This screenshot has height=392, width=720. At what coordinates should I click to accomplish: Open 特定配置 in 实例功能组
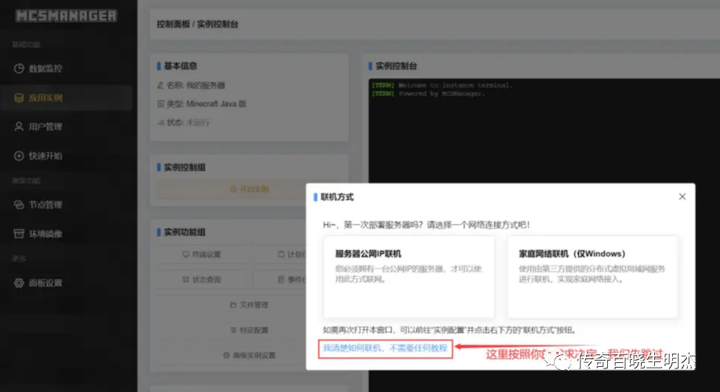249,330
